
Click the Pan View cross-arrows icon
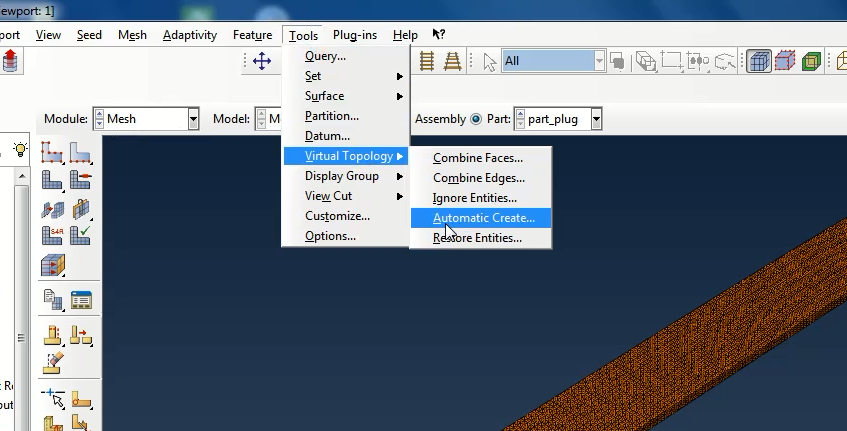[x=262, y=61]
